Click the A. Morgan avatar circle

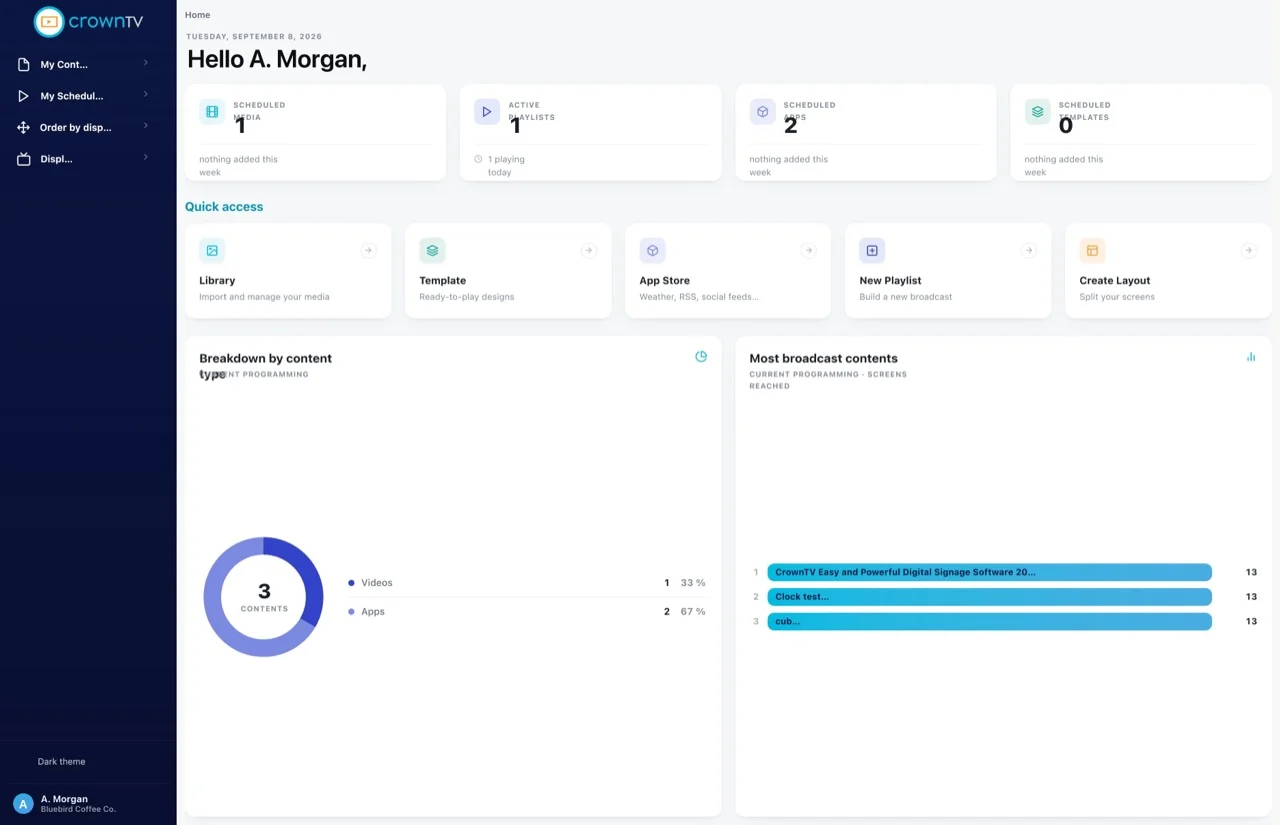pos(23,804)
